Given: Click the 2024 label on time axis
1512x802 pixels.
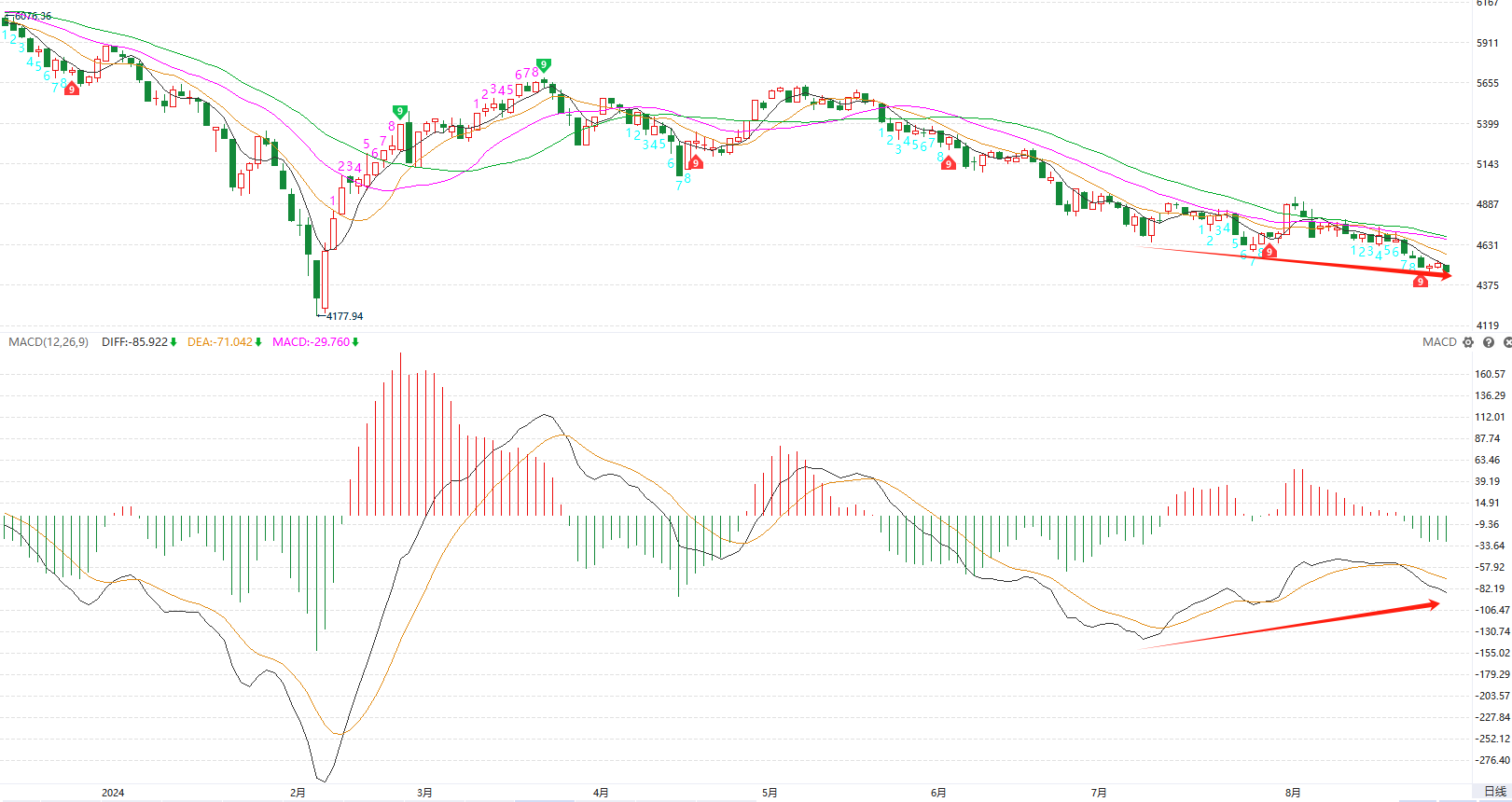Looking at the screenshot, I should (113, 793).
